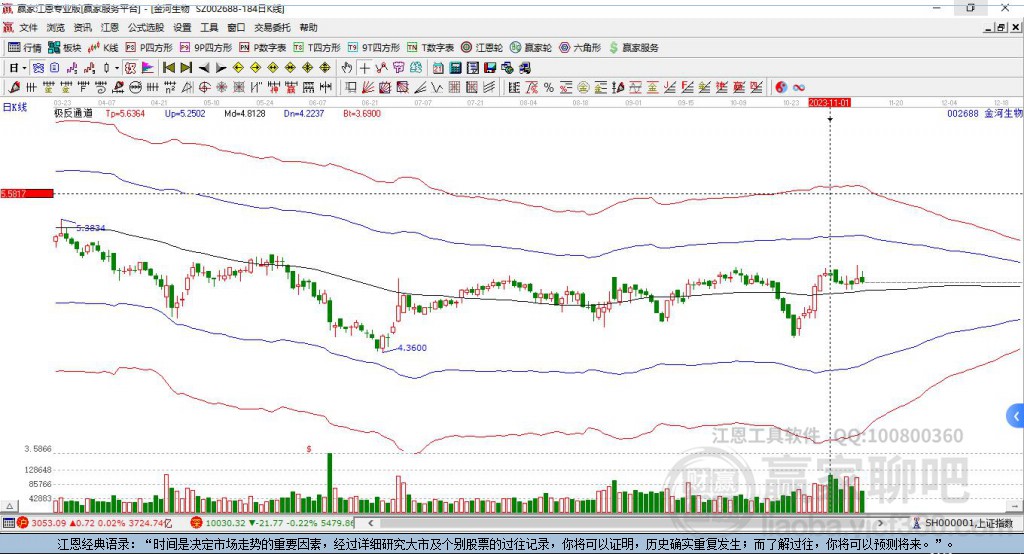Open the calculator icon
The width and height of the screenshot is (1024, 554).
456,68
